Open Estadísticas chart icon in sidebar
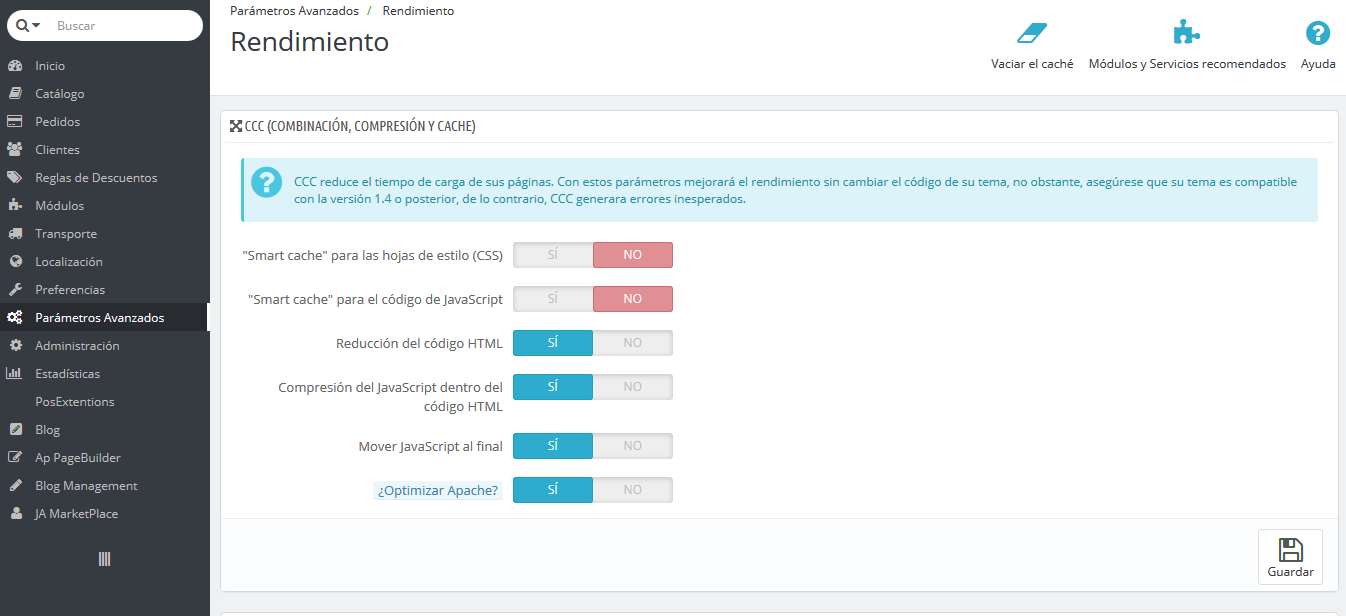 pyautogui.click(x=15, y=374)
